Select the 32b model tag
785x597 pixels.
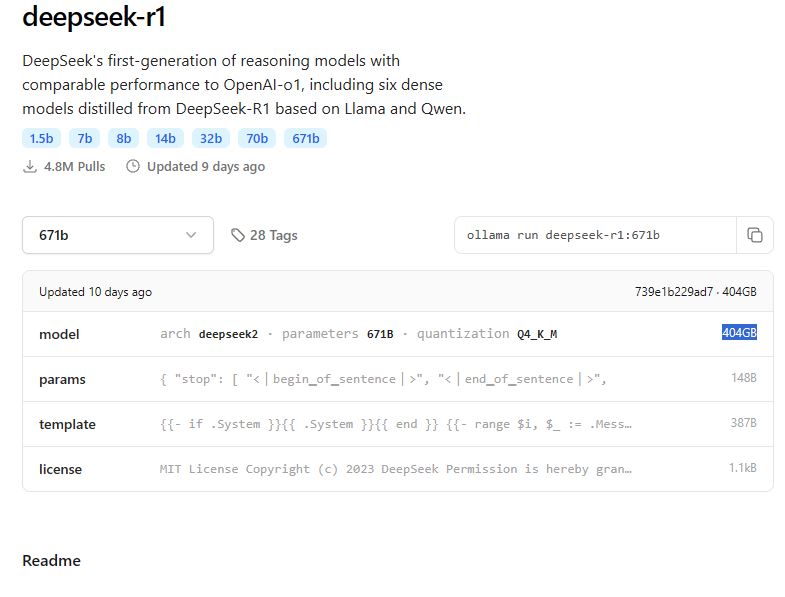tap(211, 138)
